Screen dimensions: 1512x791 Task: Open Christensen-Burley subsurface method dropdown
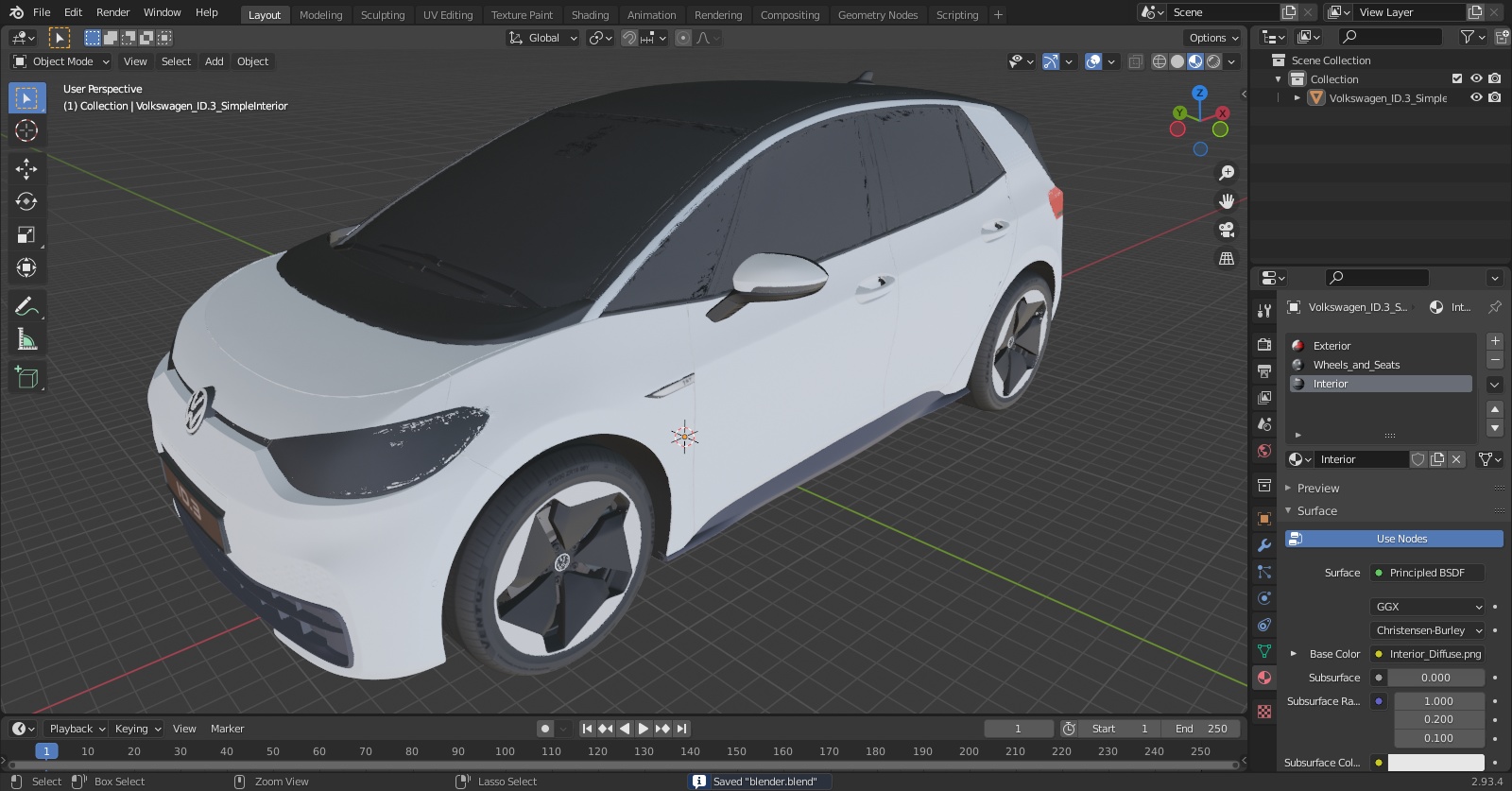coord(1428,630)
